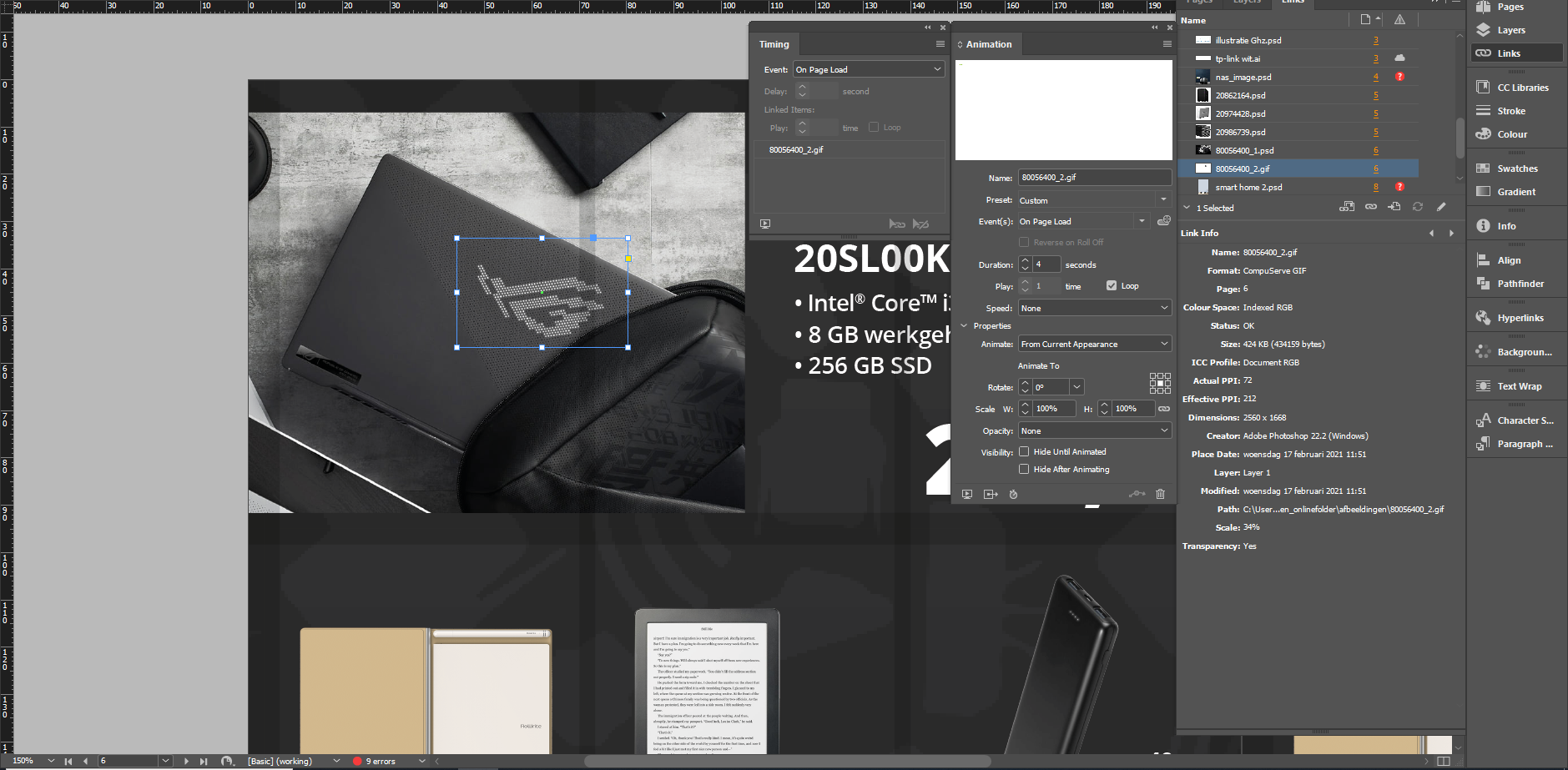Viewport: 1568px width, 770px height.
Task: Enable Hide Until Animated visibility option
Action: [x=1024, y=450]
